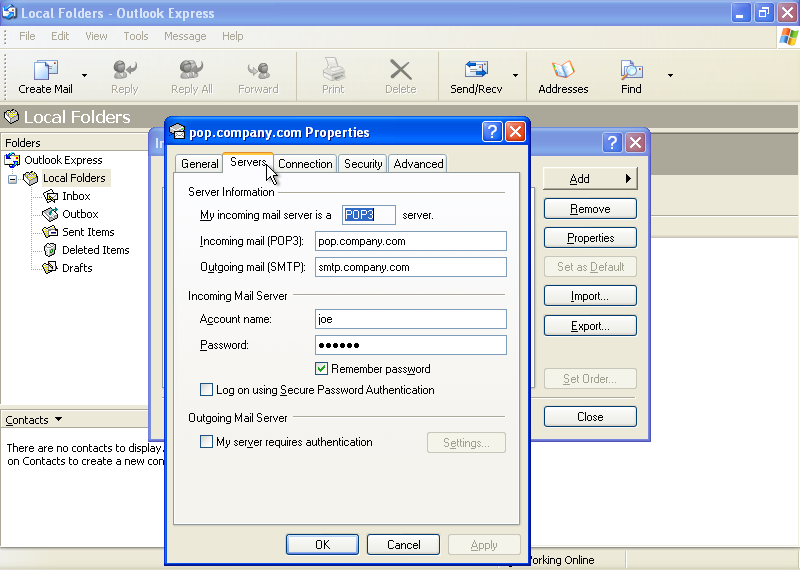Open the File menu

click(x=27, y=36)
